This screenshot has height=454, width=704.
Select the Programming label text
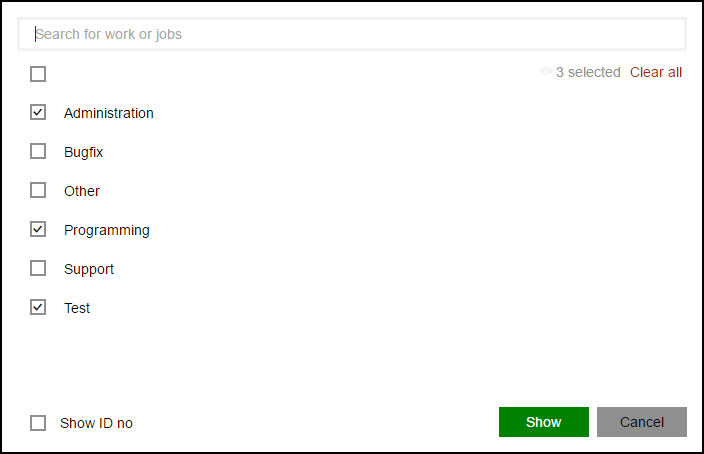tap(107, 230)
